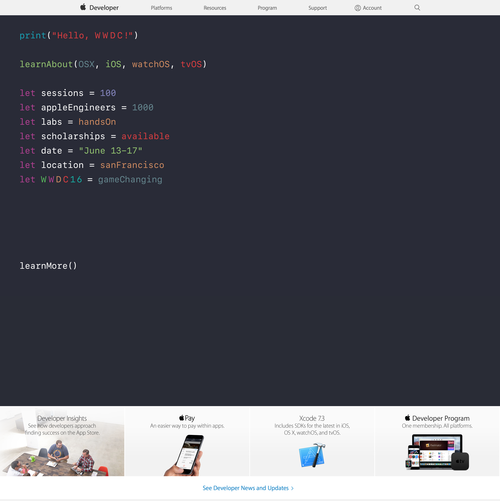Click the Xcode hammer app icon
Screen dimensions: 500x501
pos(312,455)
